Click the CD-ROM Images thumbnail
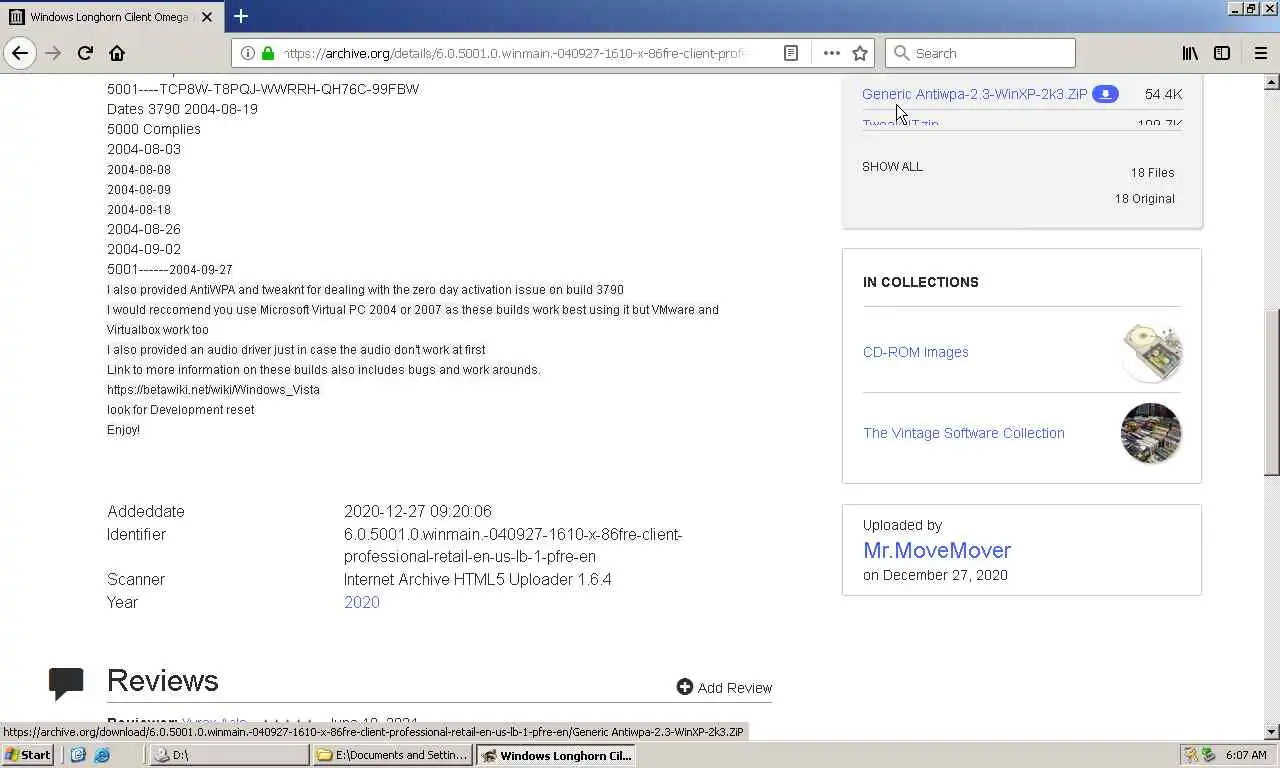 [x=1151, y=352]
